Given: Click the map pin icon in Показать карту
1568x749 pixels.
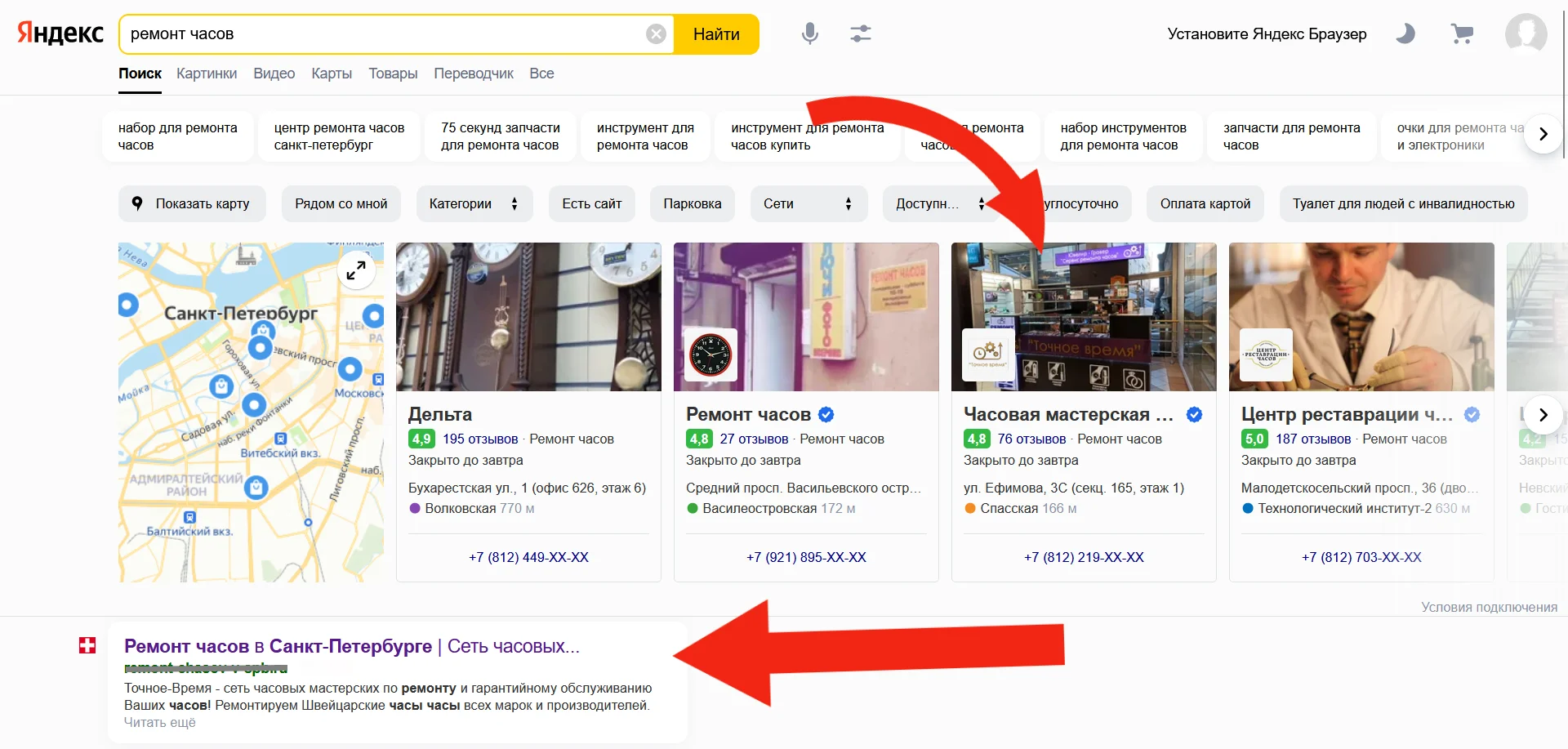Looking at the screenshot, I should pyautogui.click(x=137, y=203).
